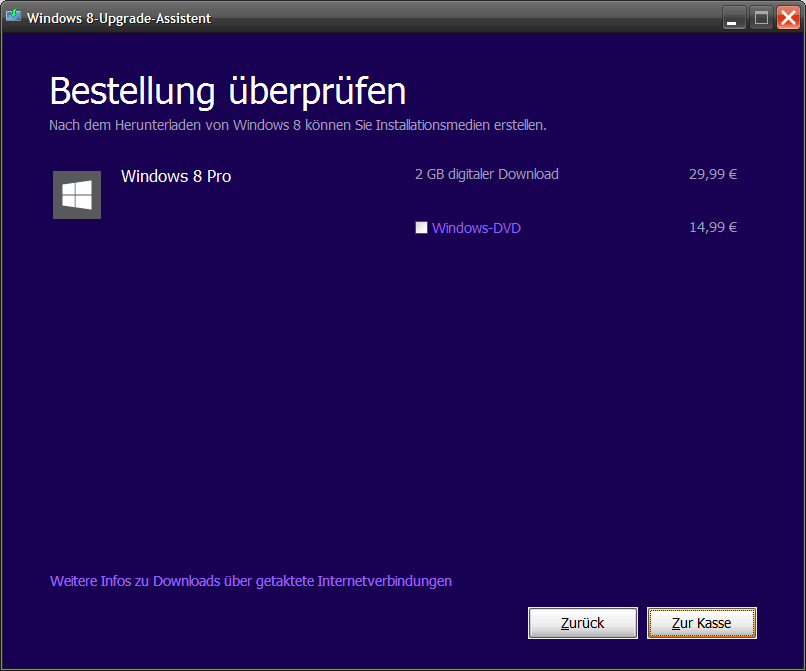Click the 14,99 € DVD price
The image size is (806, 671).
(x=713, y=227)
